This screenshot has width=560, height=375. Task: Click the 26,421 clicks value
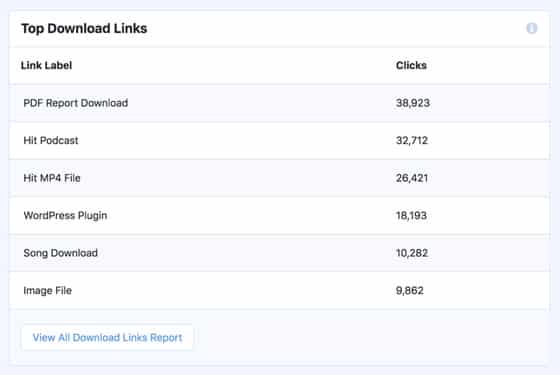412,178
